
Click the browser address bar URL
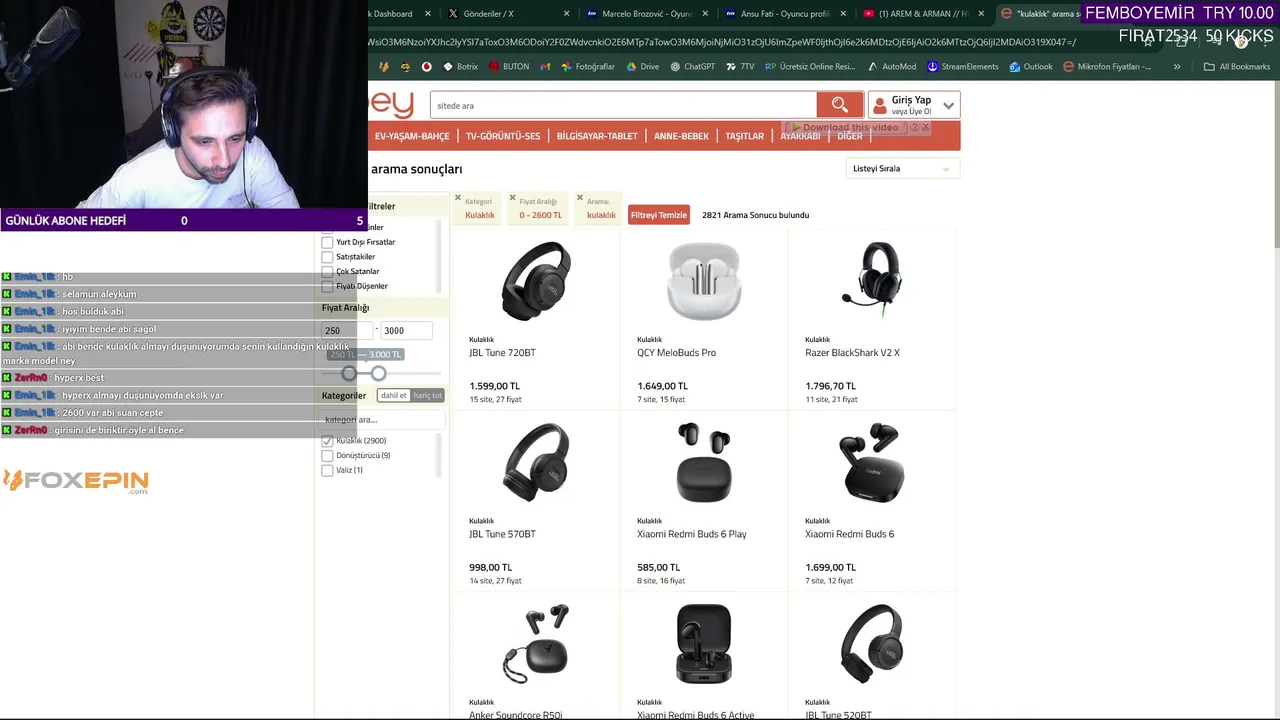click(x=722, y=42)
